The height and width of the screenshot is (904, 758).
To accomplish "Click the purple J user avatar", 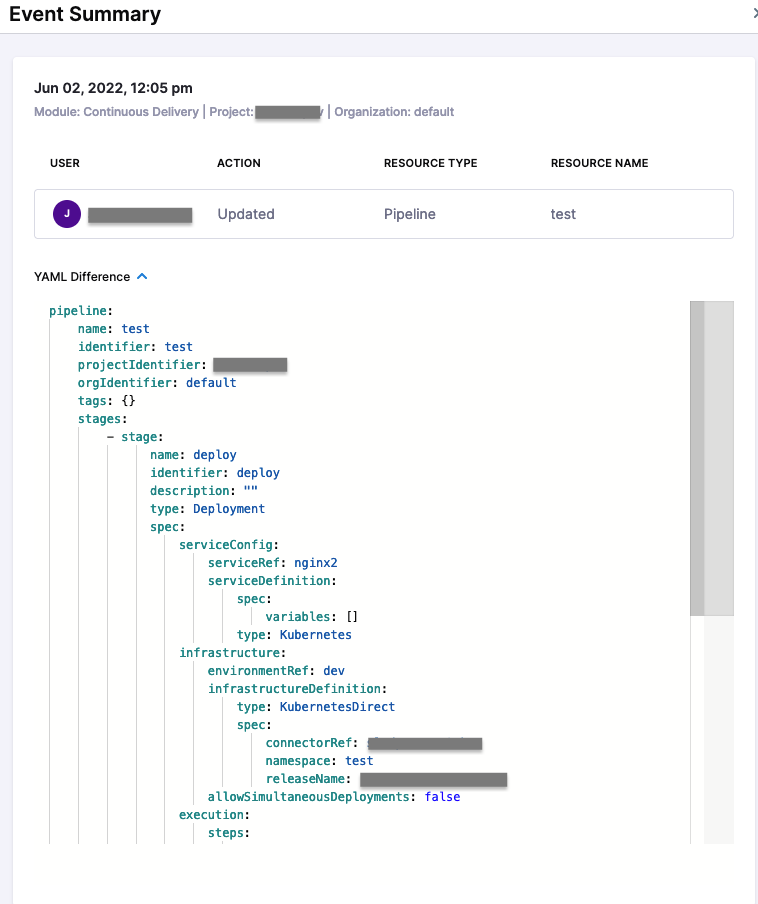I will pos(66,214).
